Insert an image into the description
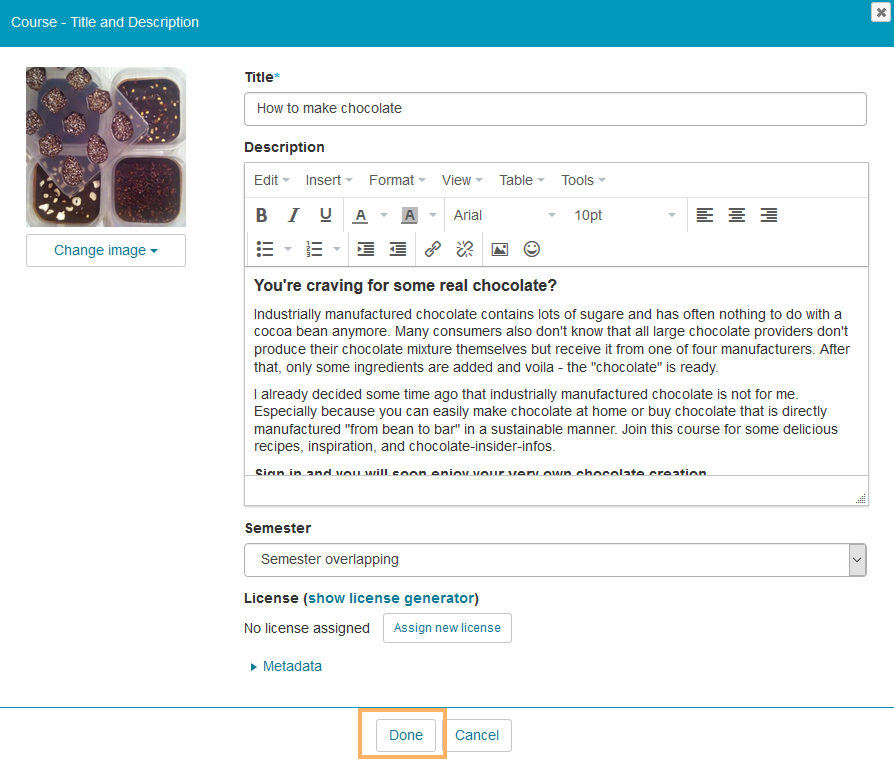The image size is (894, 760). click(x=500, y=249)
